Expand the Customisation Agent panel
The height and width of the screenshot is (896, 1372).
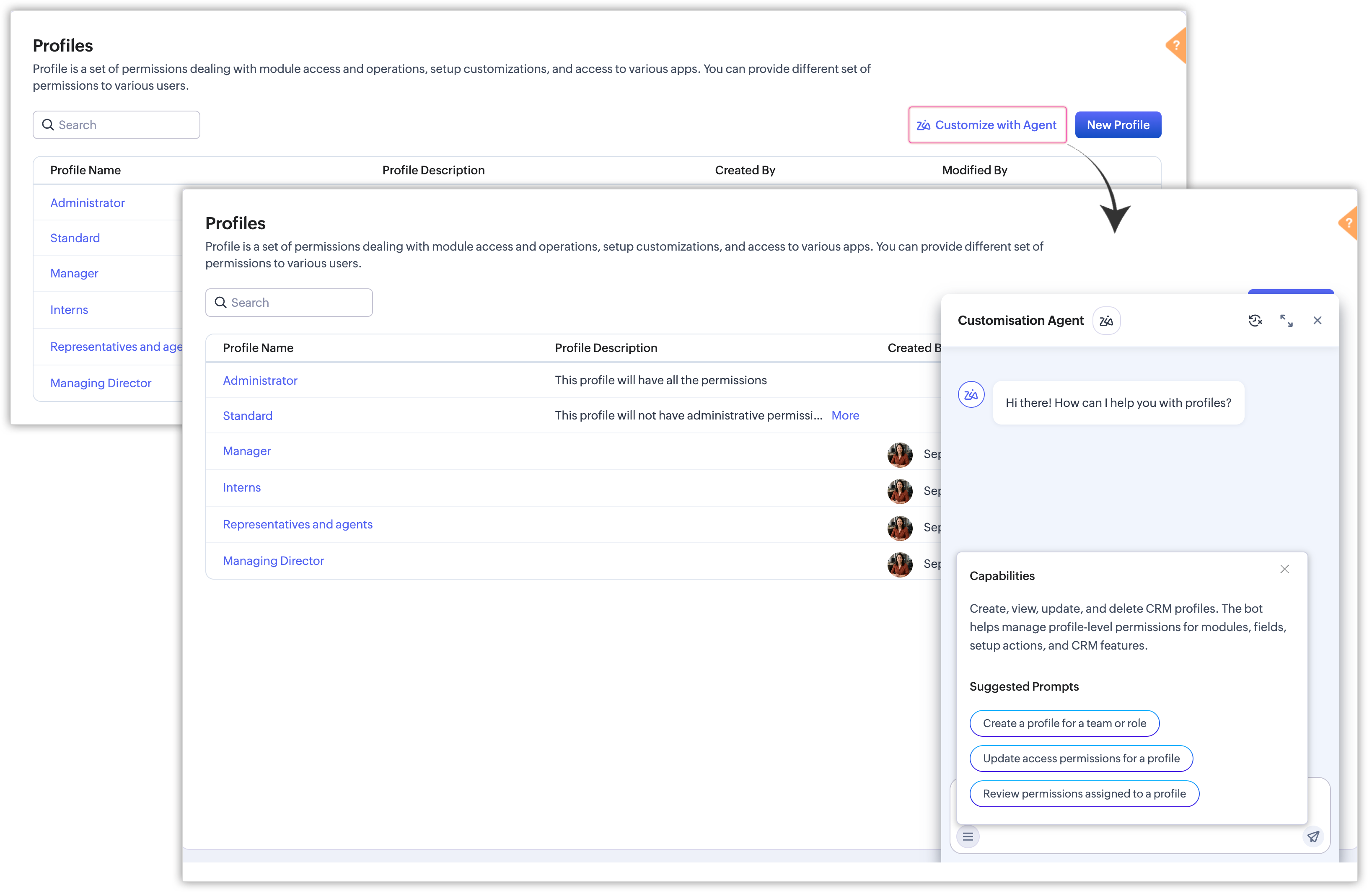pyautogui.click(x=1286, y=321)
